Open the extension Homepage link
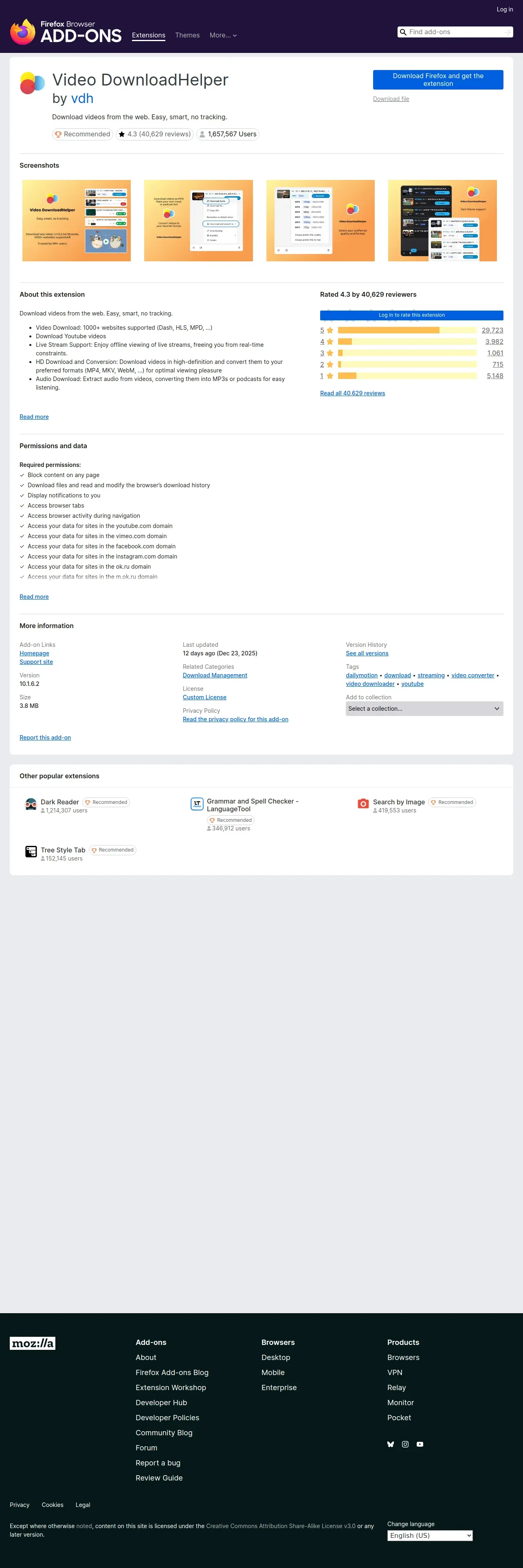Screen dimensions: 523x1568 pyautogui.click(x=34, y=654)
